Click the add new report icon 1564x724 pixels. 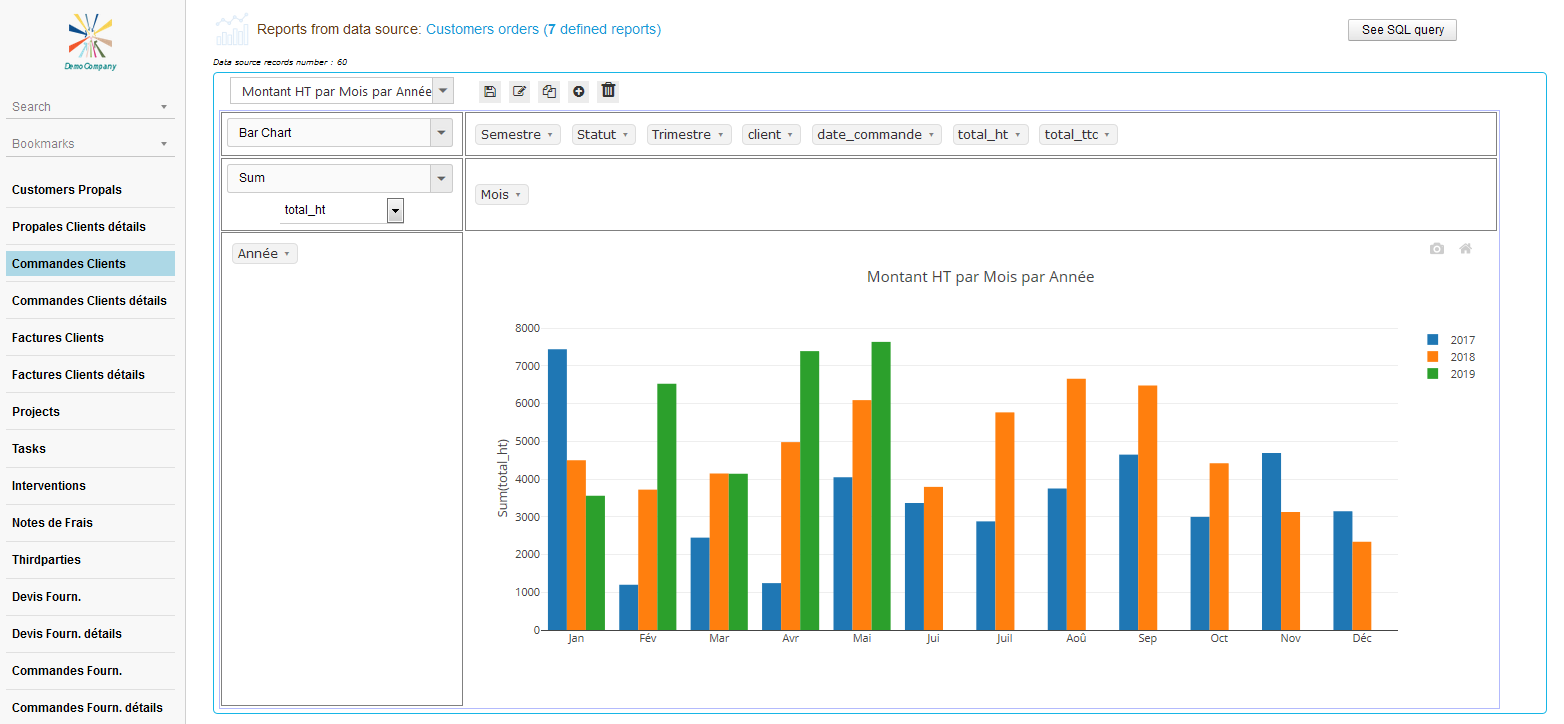tap(578, 91)
